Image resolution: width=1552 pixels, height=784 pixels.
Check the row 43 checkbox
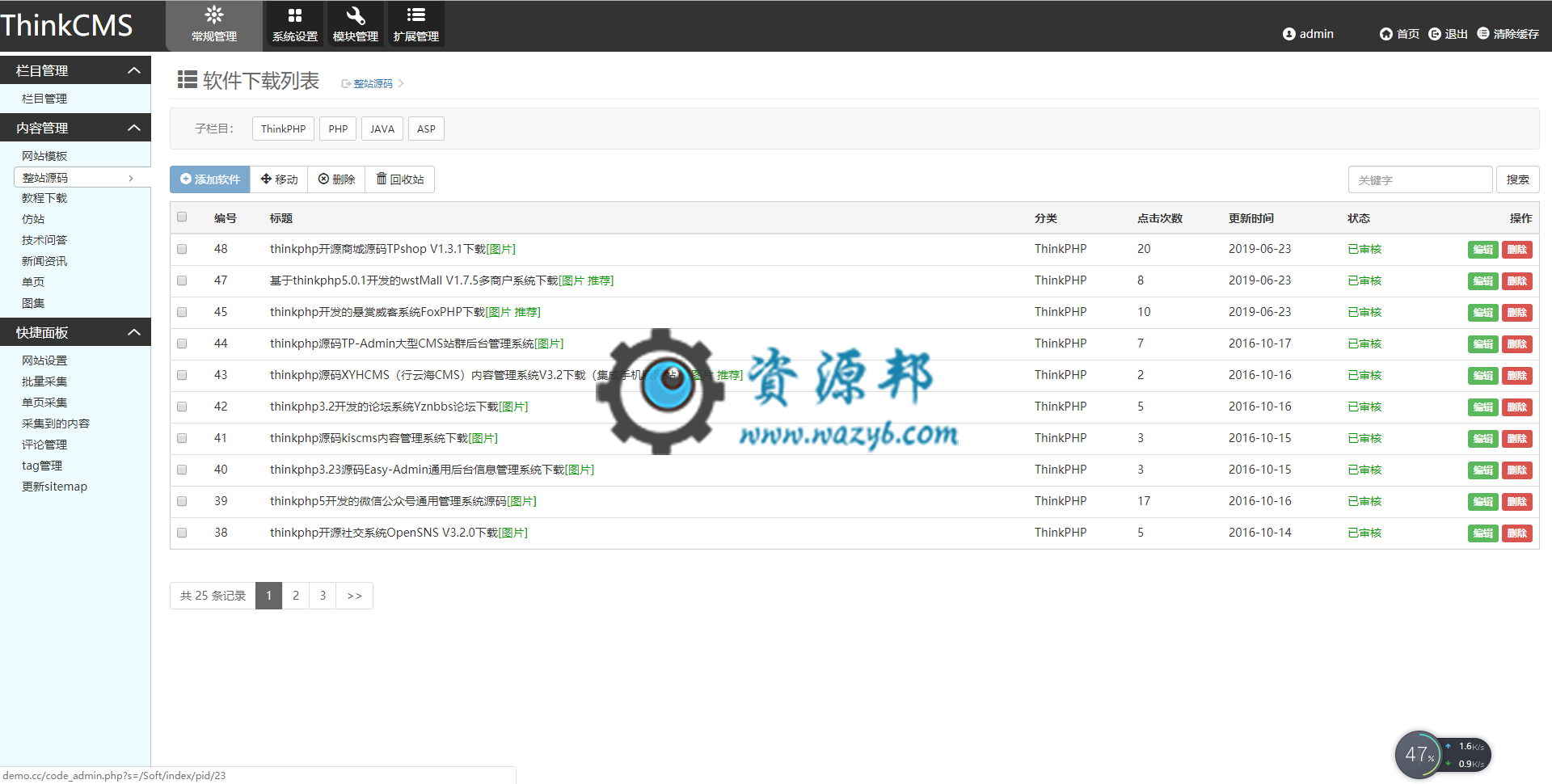[182, 375]
